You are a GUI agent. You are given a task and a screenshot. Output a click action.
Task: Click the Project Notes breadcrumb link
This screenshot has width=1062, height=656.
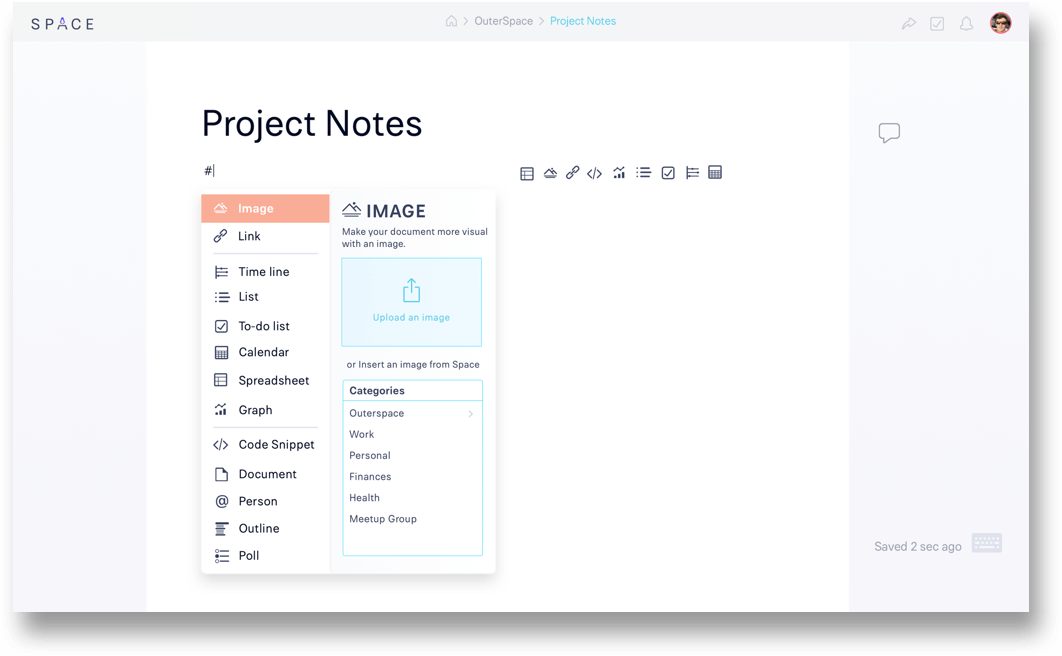[x=582, y=21]
